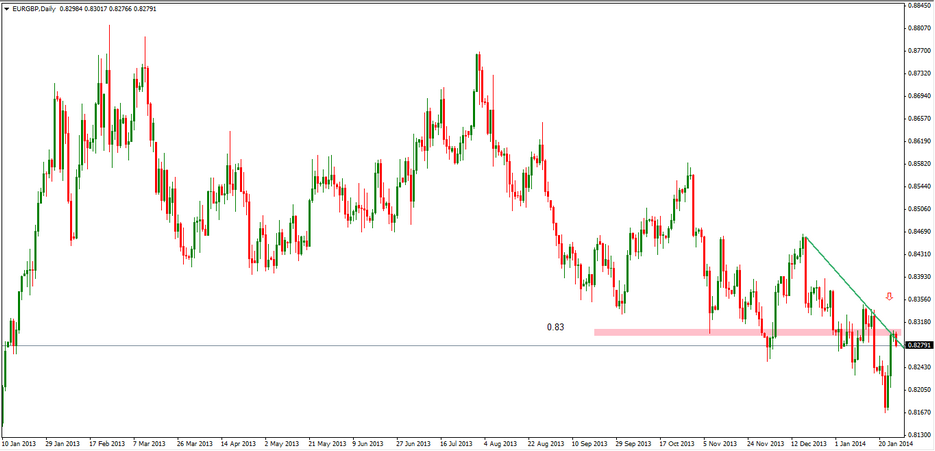The width and height of the screenshot is (935, 451).
Task: Click the 0.83 text label
Action: point(555,327)
